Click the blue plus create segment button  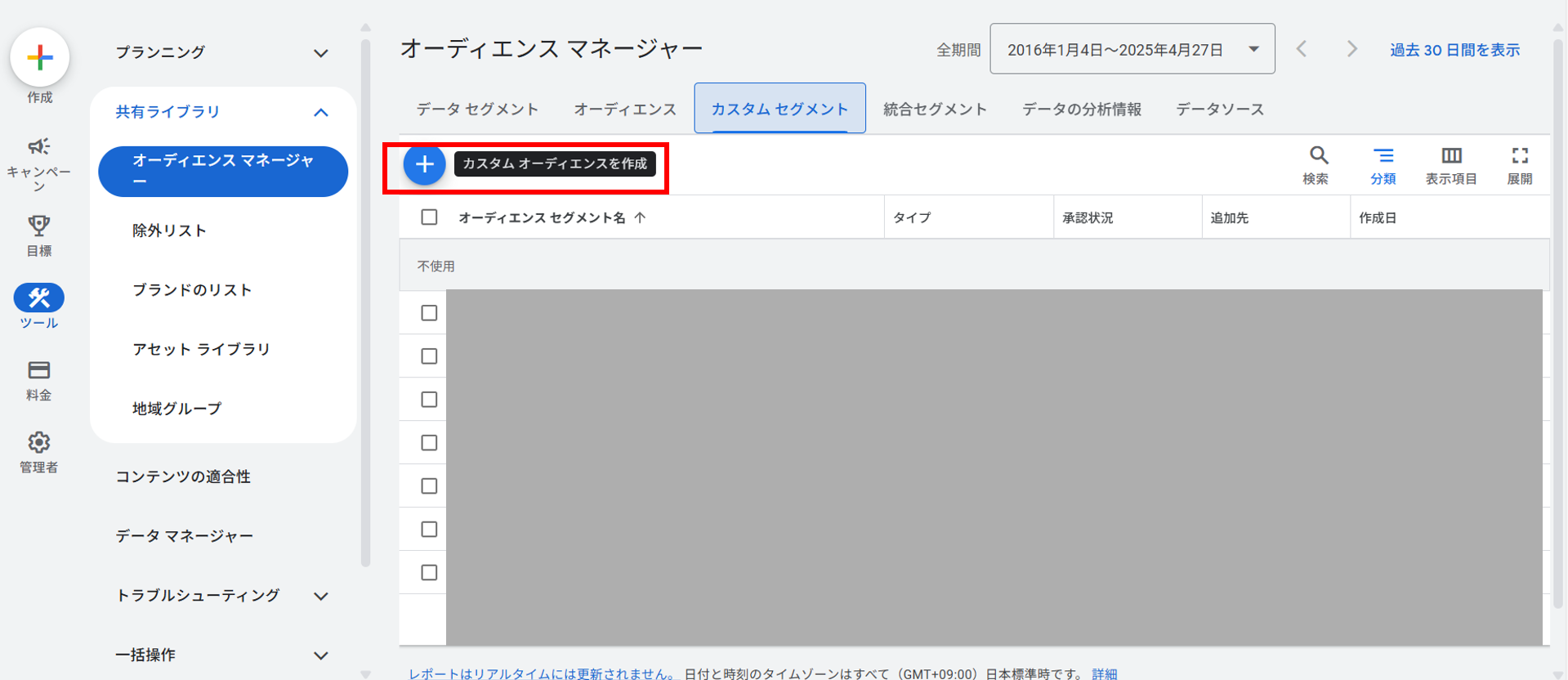point(424,164)
